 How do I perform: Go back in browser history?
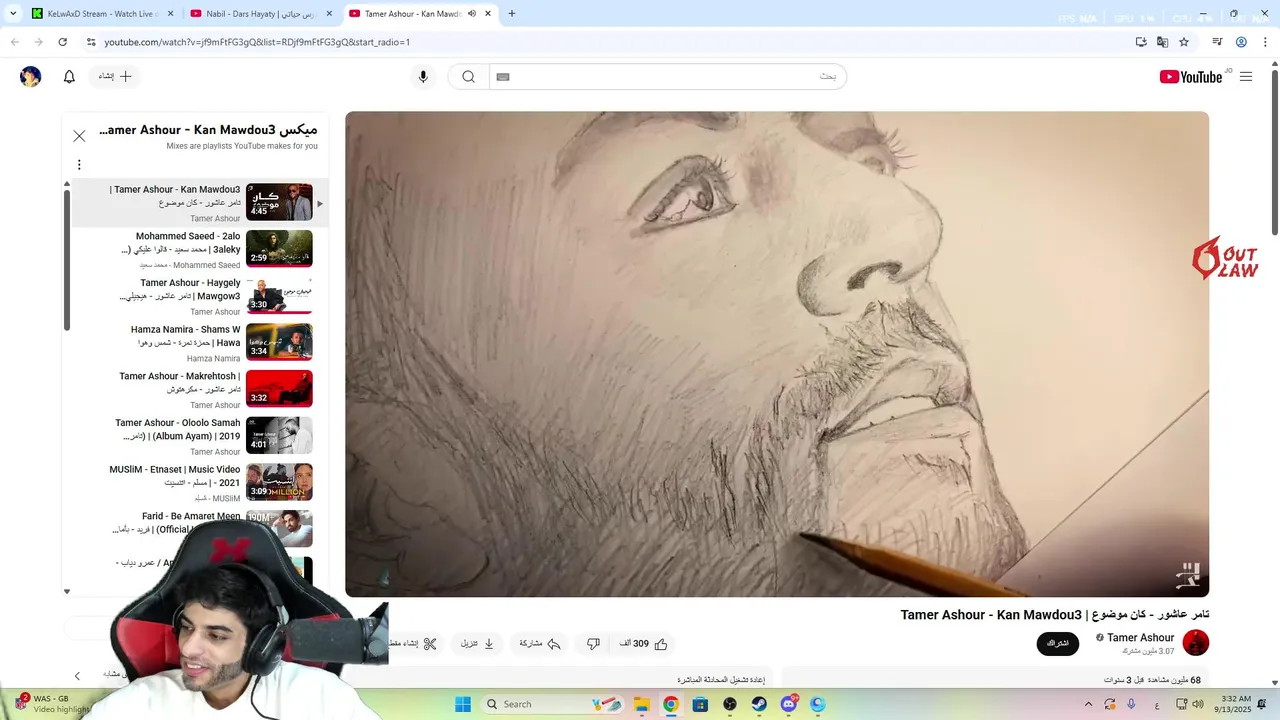click(15, 42)
